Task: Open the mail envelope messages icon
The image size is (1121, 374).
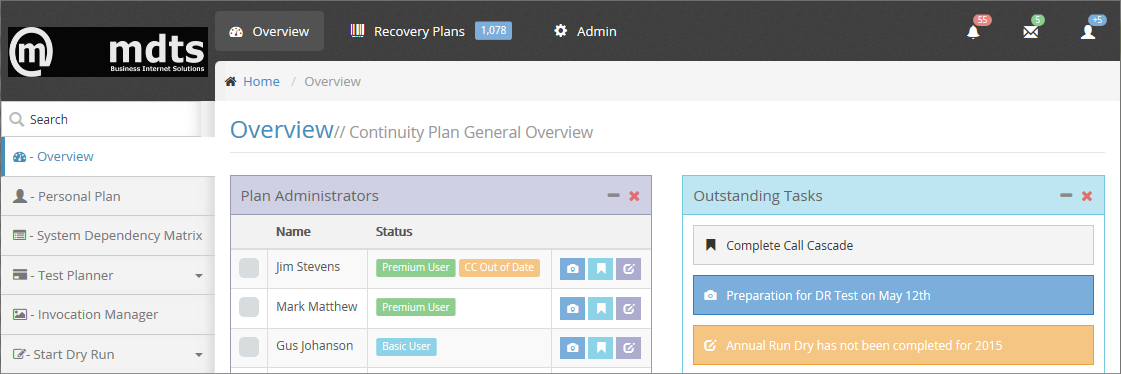Action: pos(1030,31)
